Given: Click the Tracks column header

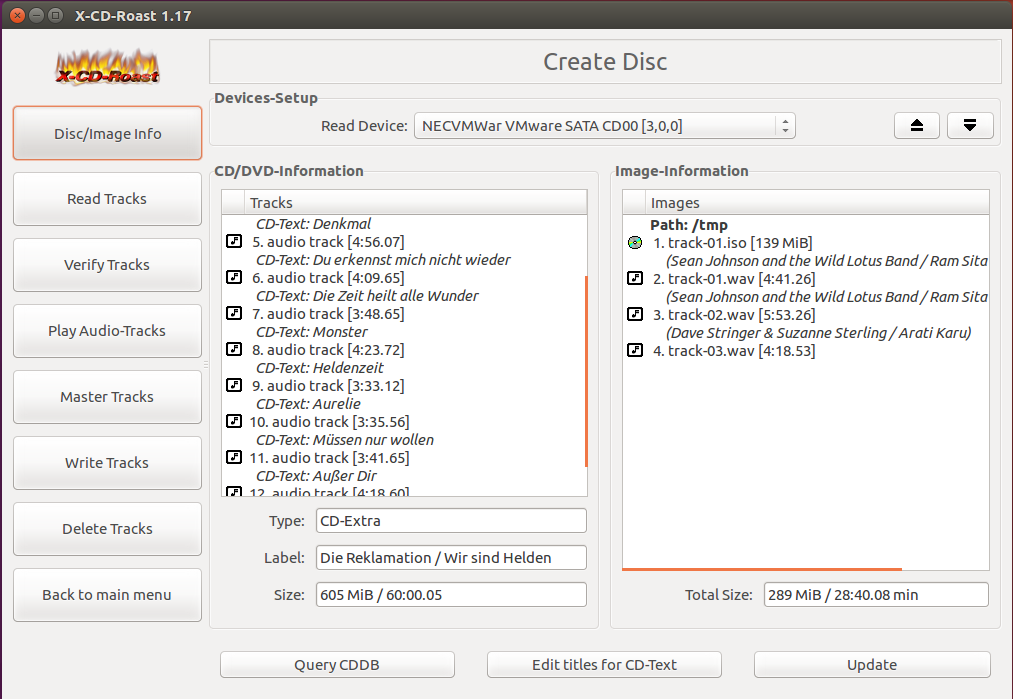Looking at the screenshot, I should pyautogui.click(x=415, y=202).
